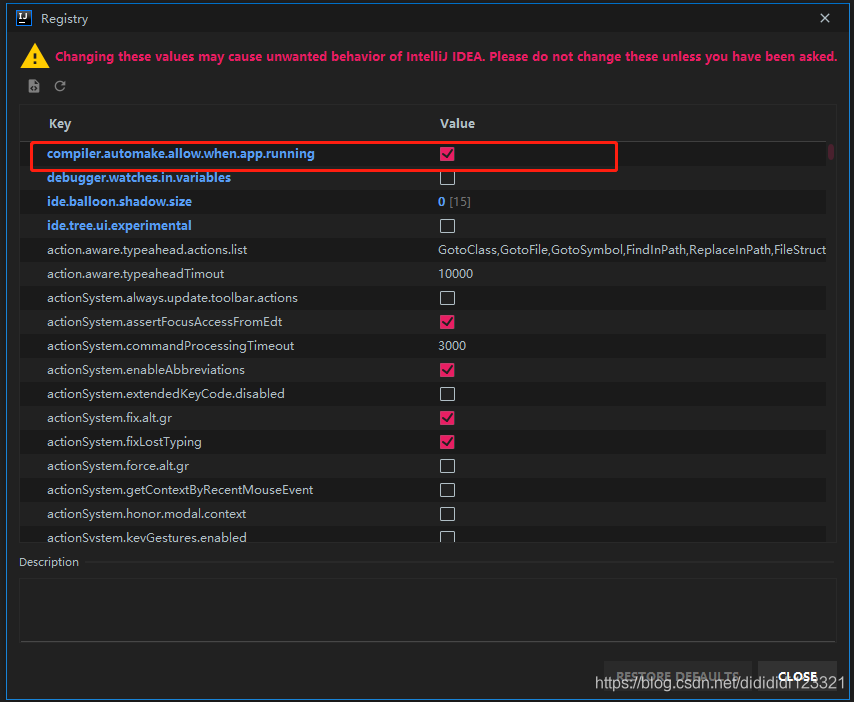Click the Value column header
Image resolution: width=854 pixels, height=702 pixels.
457,124
